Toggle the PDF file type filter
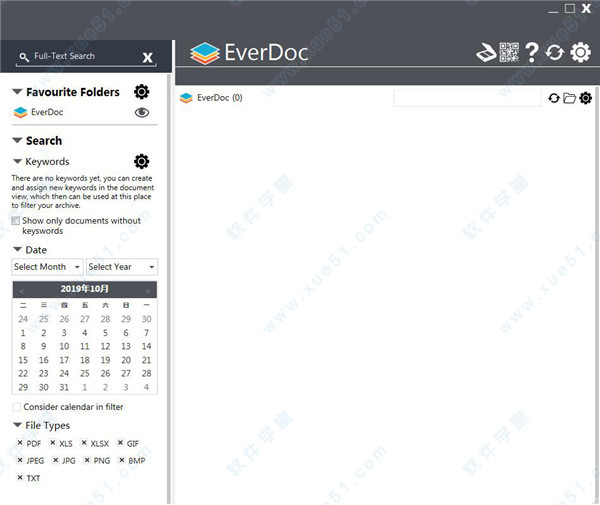Image resolution: width=600 pixels, height=505 pixels. point(20,443)
